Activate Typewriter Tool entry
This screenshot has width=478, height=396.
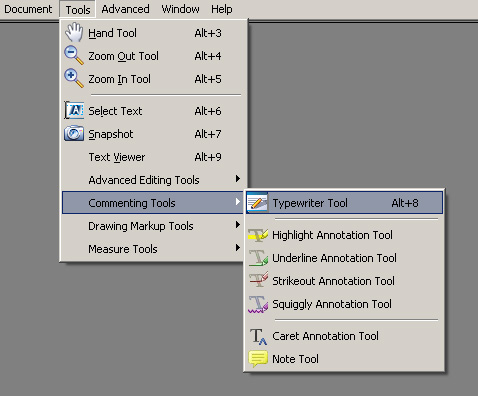(x=344, y=202)
